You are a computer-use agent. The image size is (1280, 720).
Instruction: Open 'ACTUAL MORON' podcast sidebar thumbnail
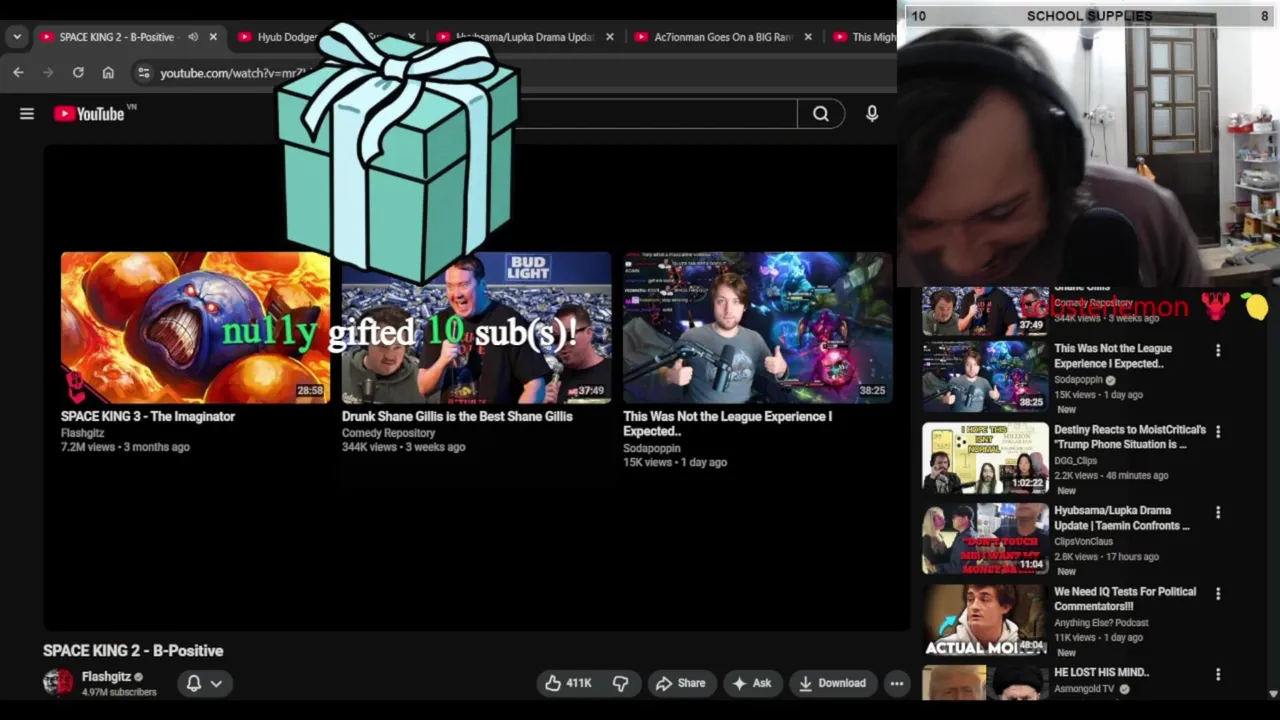coord(985,620)
